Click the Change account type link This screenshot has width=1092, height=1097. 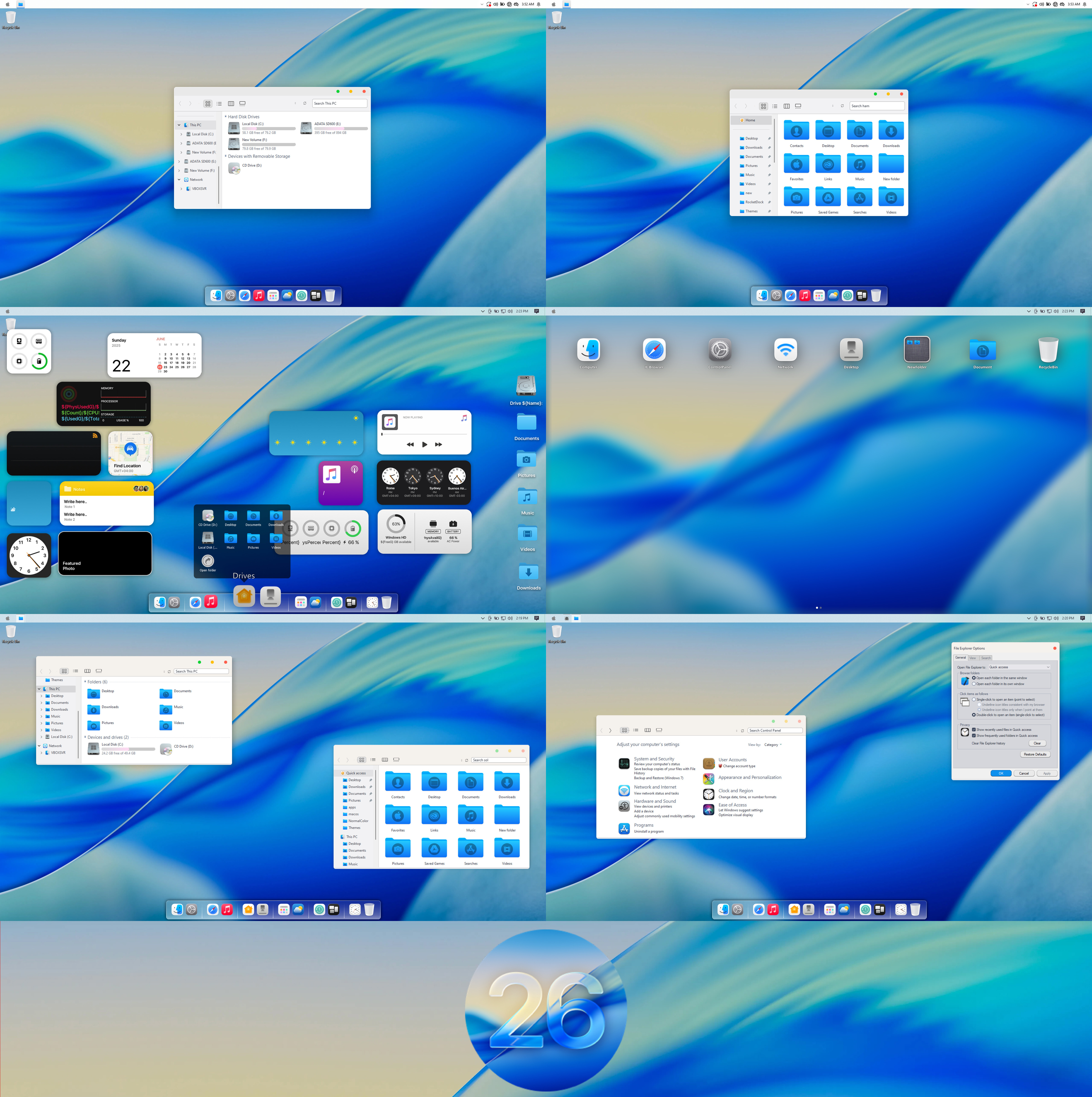click(x=739, y=766)
